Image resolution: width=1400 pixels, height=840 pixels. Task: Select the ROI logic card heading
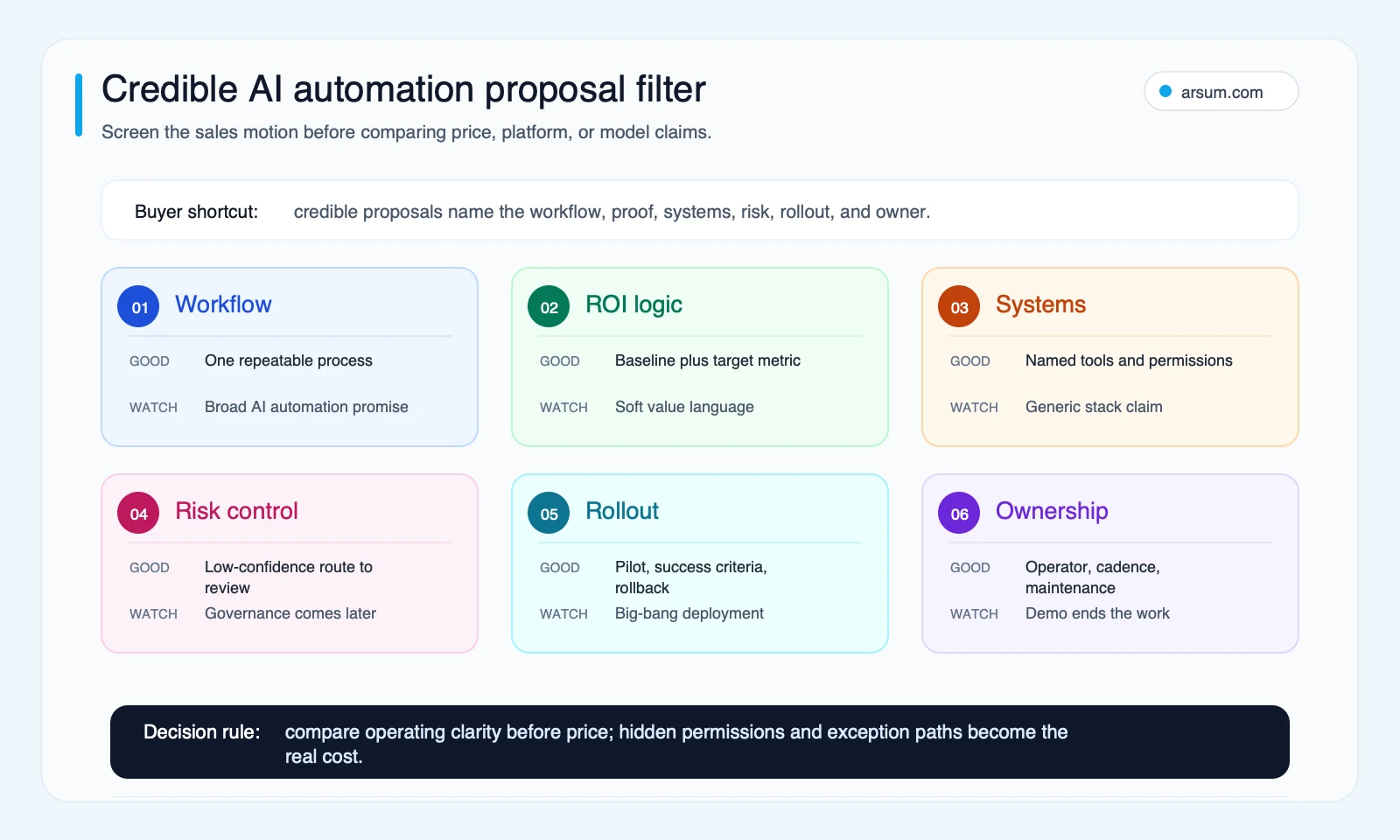[x=633, y=304]
